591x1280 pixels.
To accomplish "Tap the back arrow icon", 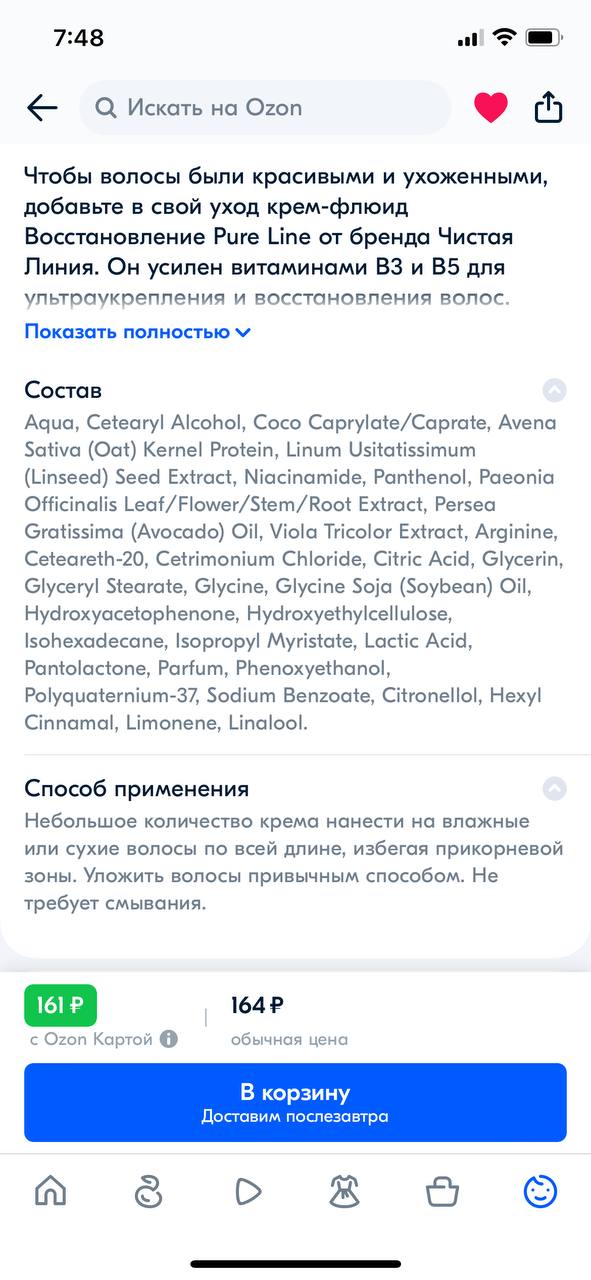I will pos(42,108).
